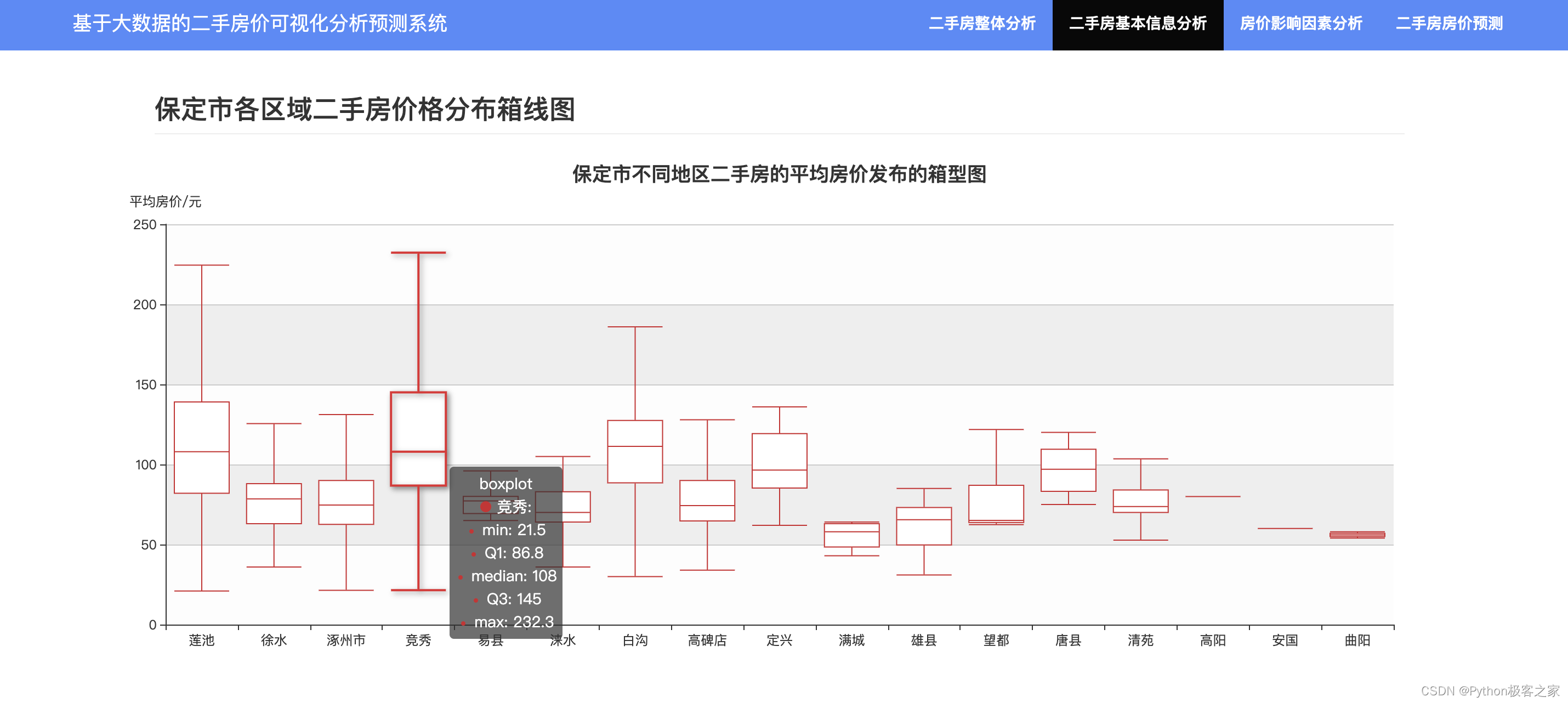Click the tooltip header boxplot
The width and height of the screenshot is (1568, 703).
click(505, 484)
